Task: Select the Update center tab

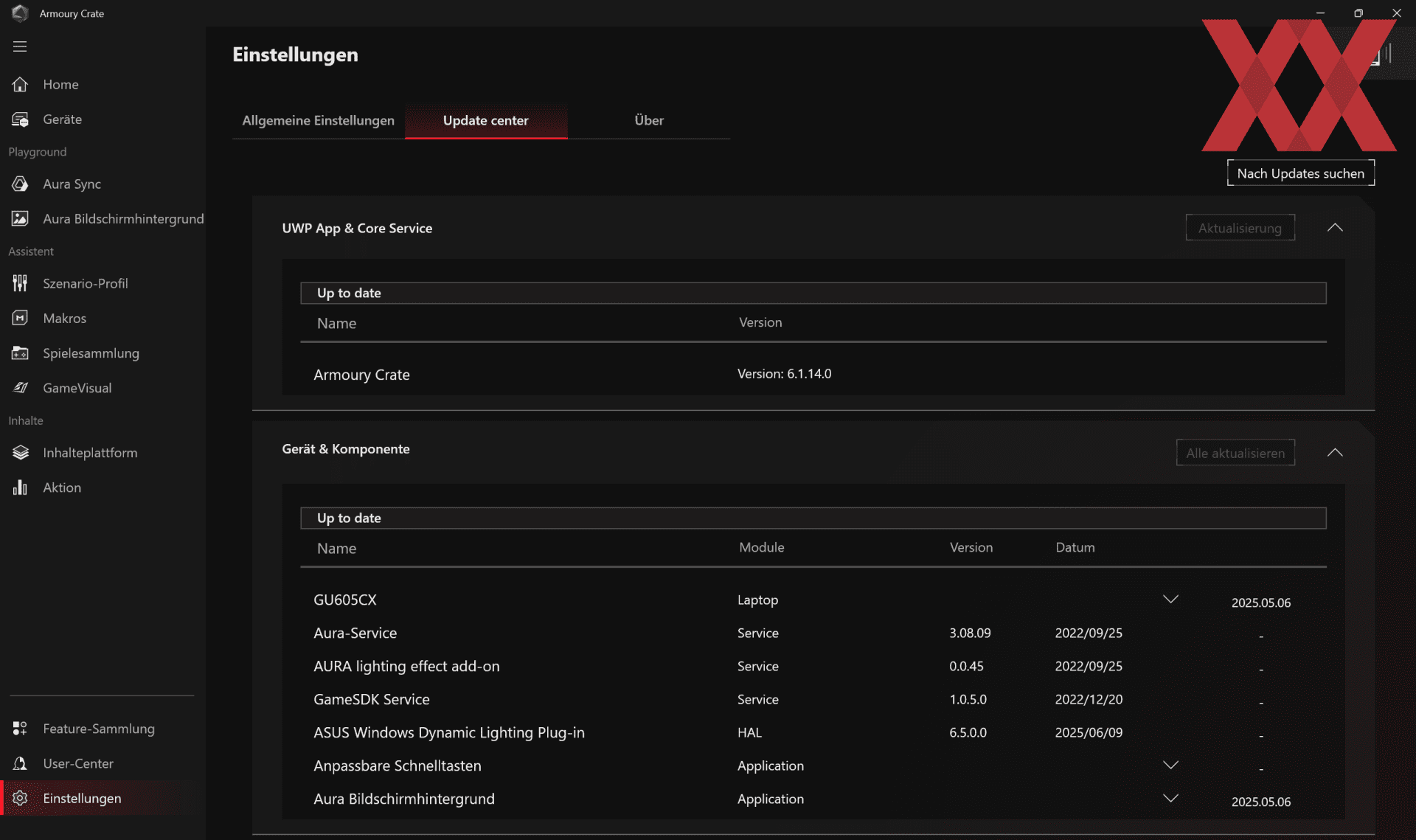Action: 485,120
